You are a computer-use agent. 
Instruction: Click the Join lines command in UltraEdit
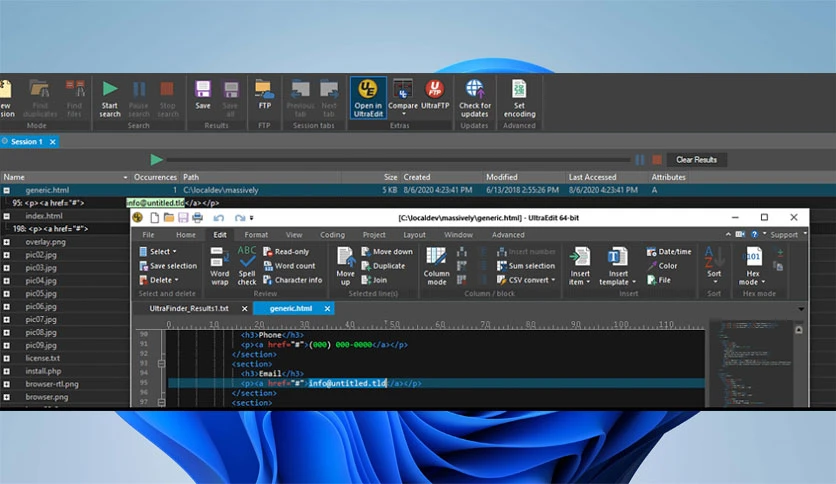pos(374,280)
